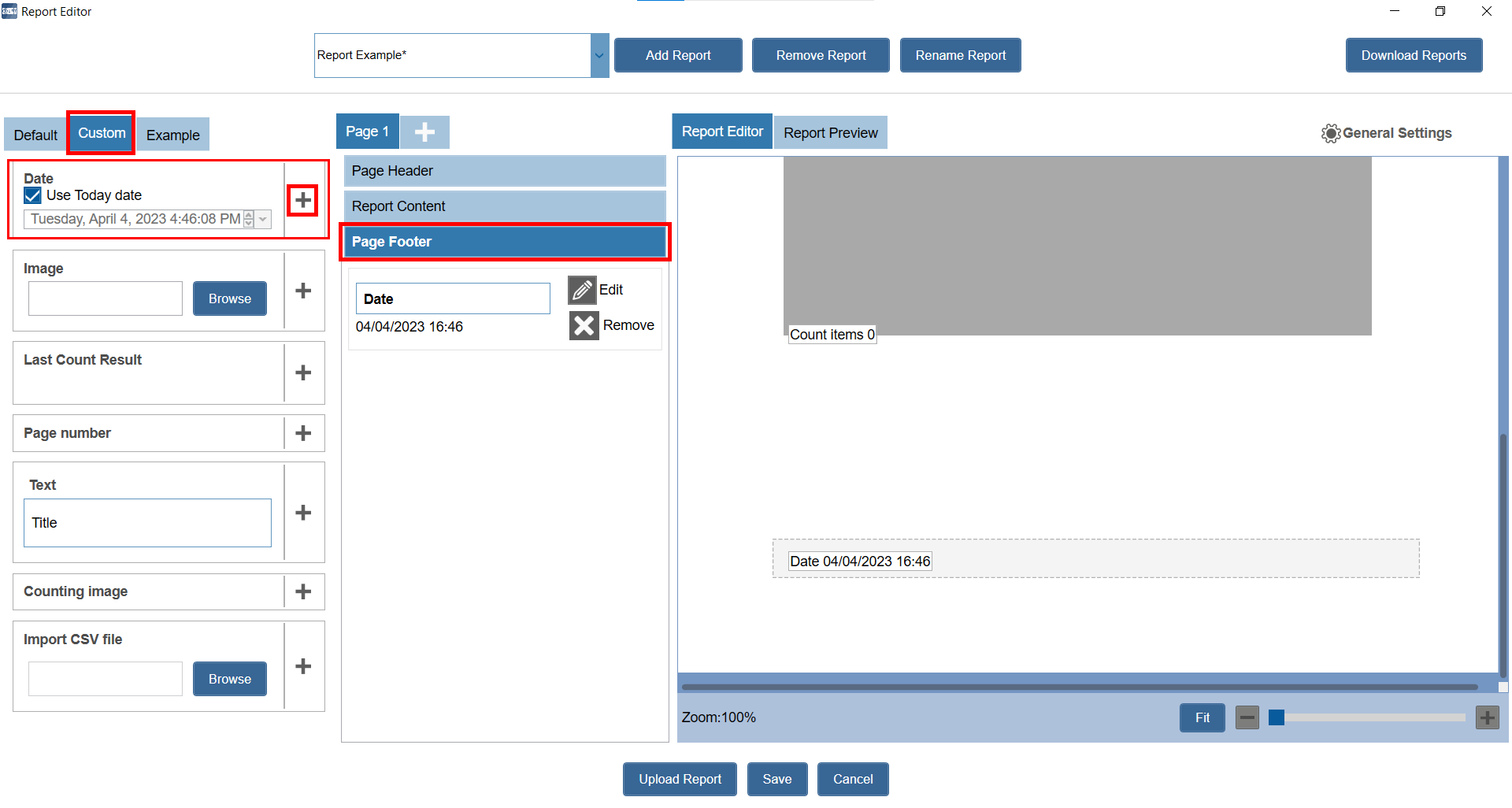
Task: Open the date picker dropdown arrow
Action: [x=264, y=220]
